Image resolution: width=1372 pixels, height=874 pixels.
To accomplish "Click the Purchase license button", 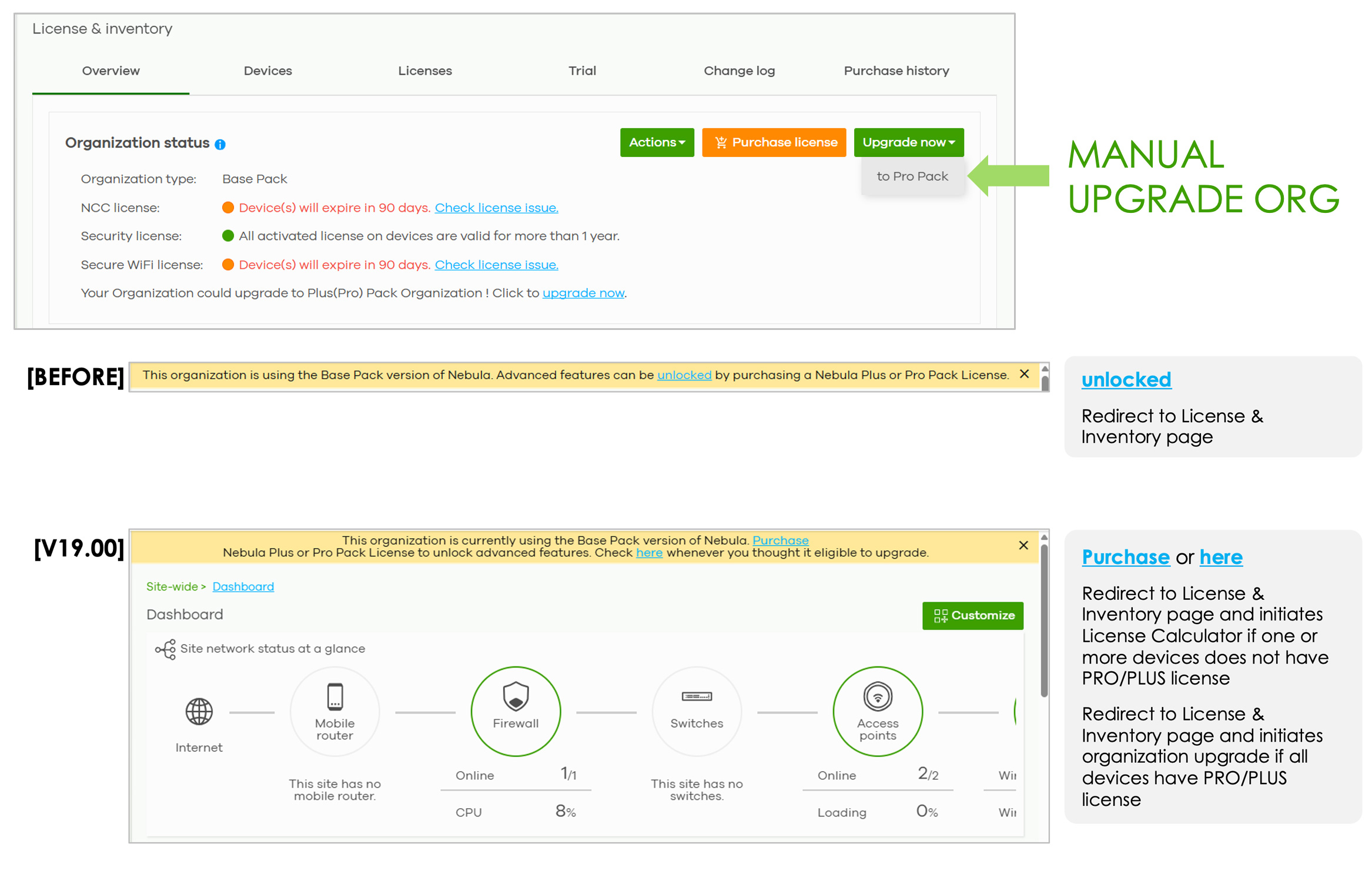I will coord(774,142).
